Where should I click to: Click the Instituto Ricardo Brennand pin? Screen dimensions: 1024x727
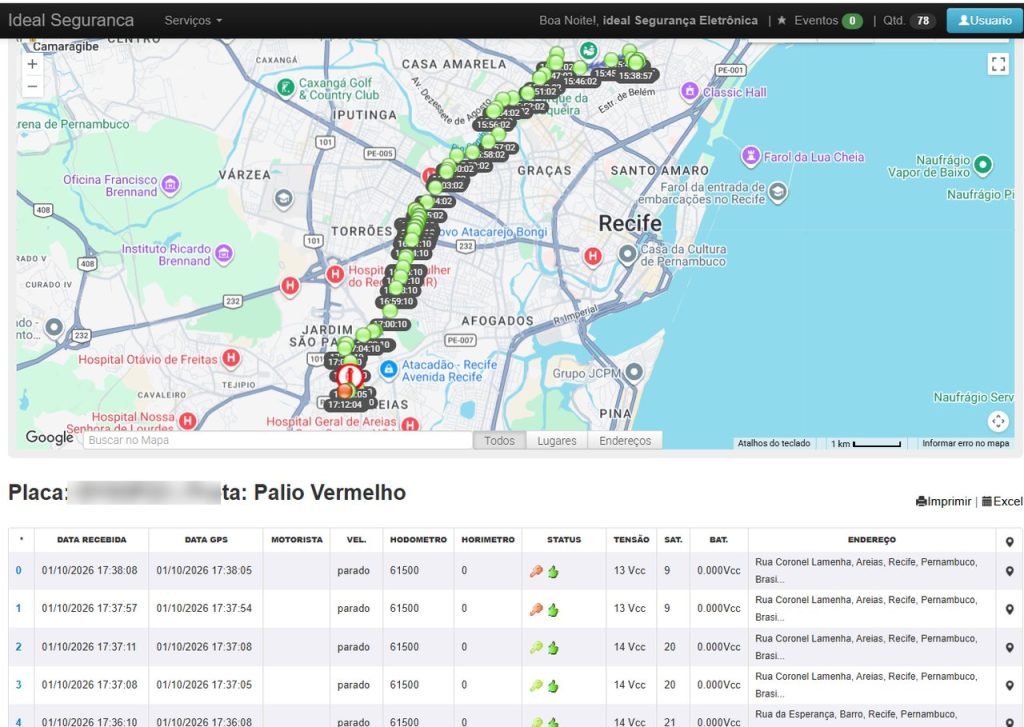coord(223,253)
